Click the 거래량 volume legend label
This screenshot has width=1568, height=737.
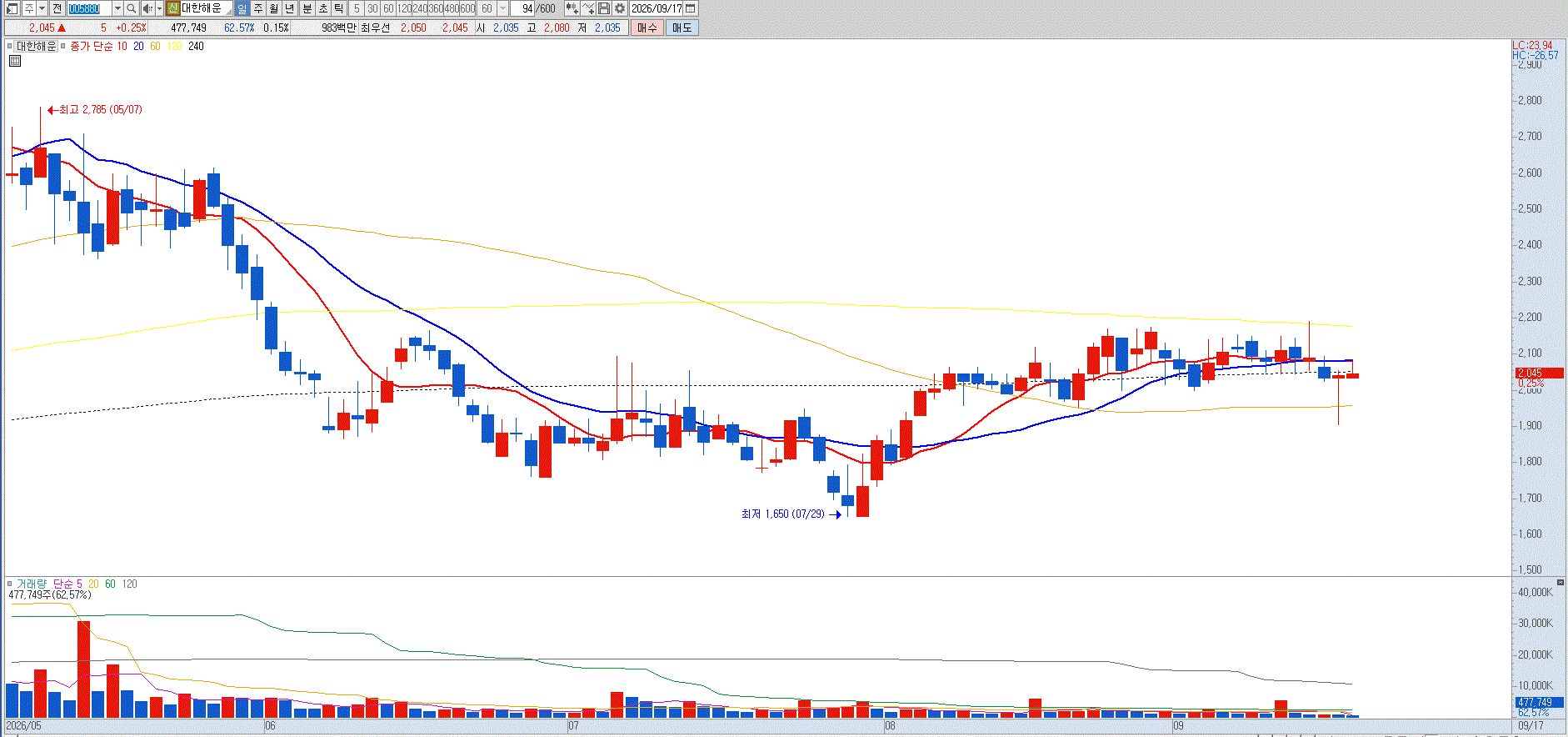tap(32, 584)
